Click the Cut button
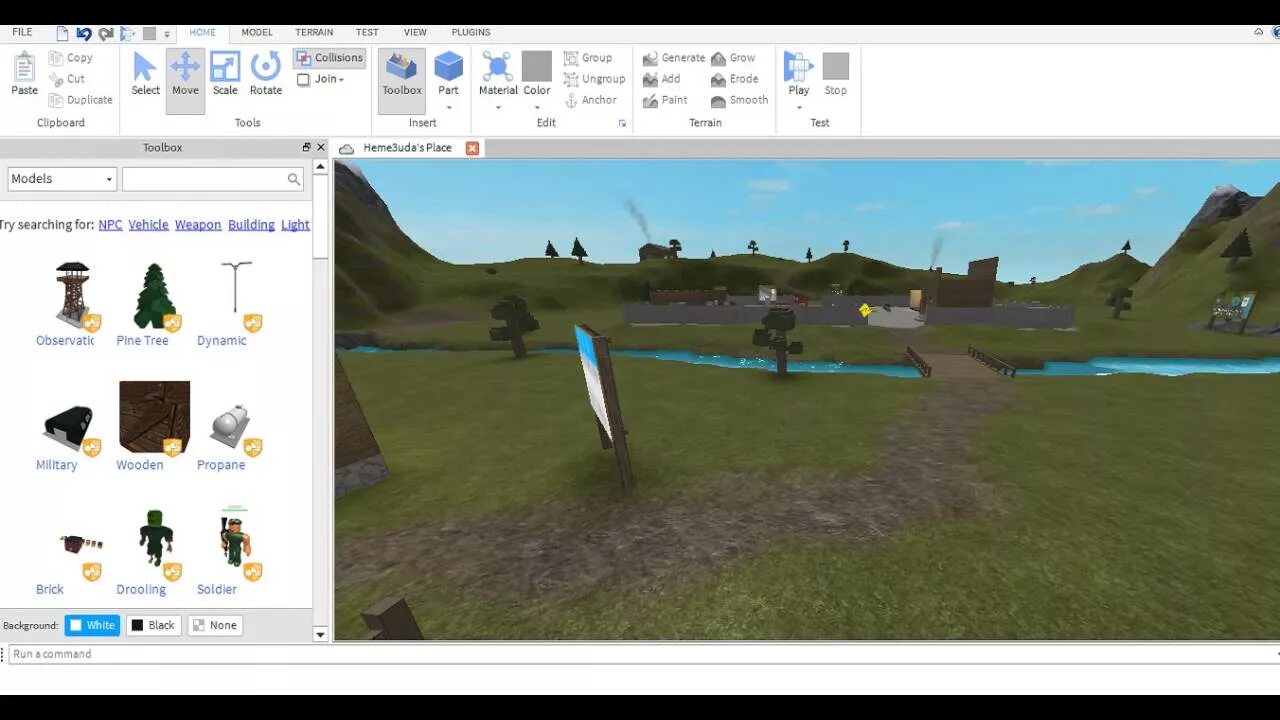Viewport: 1280px width, 720px height. [x=67, y=79]
